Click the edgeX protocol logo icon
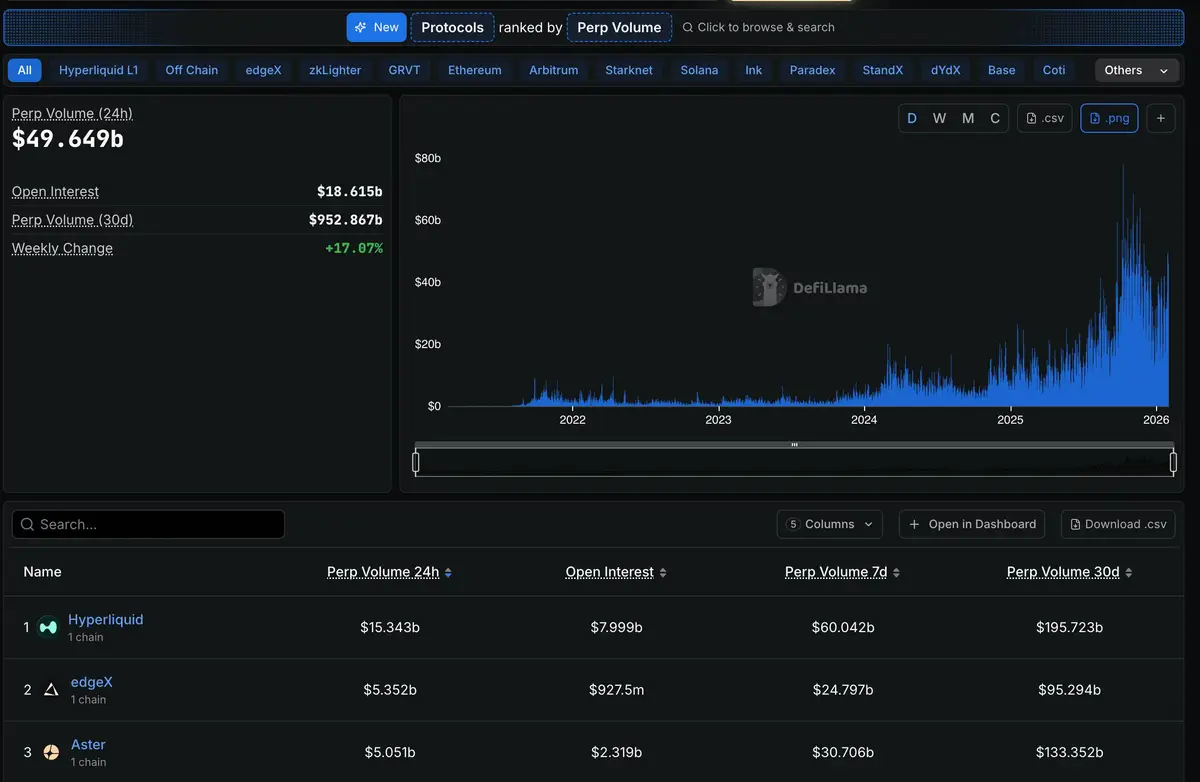This screenshot has height=782, width=1200. [x=51, y=690]
